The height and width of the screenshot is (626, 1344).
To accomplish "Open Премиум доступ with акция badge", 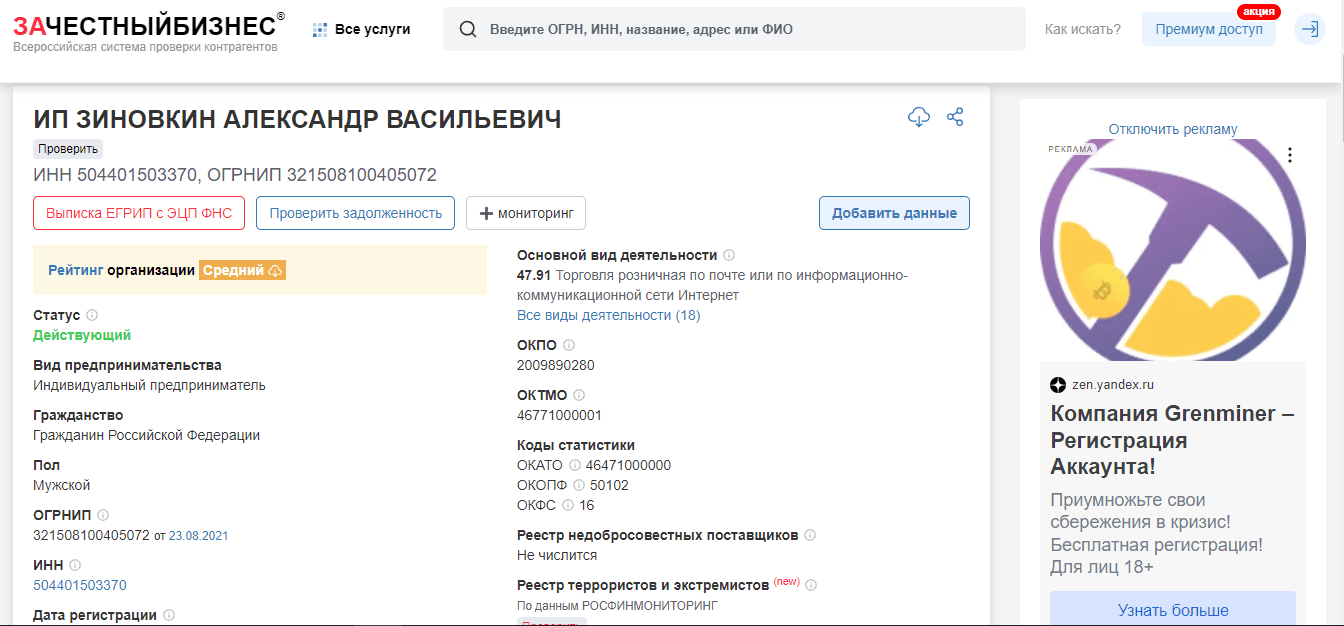I will [x=1208, y=29].
